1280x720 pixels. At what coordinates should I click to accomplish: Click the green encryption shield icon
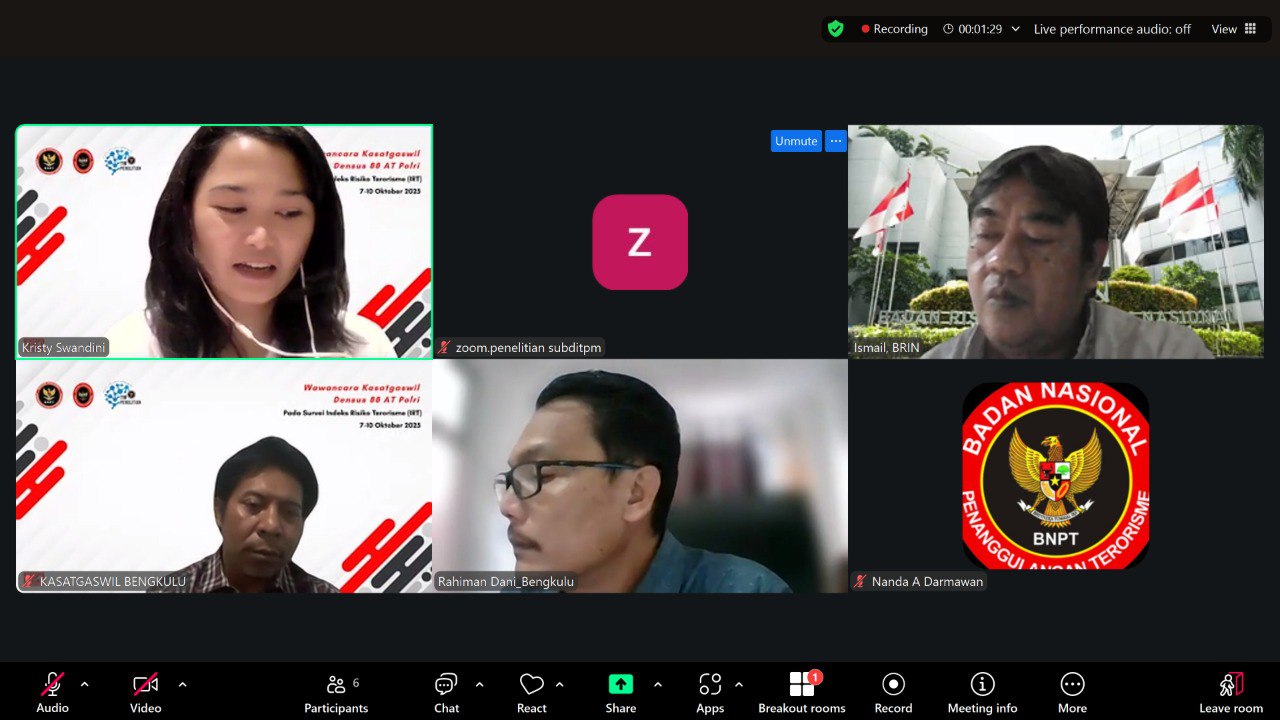pyautogui.click(x=836, y=29)
